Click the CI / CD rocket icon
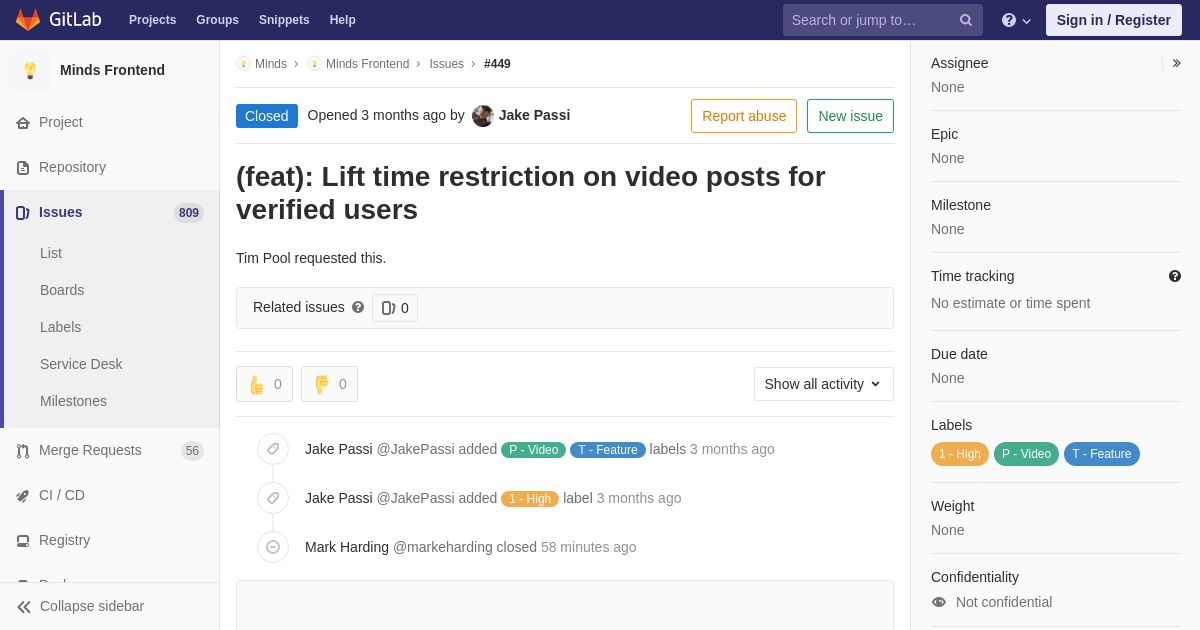 [23, 496]
